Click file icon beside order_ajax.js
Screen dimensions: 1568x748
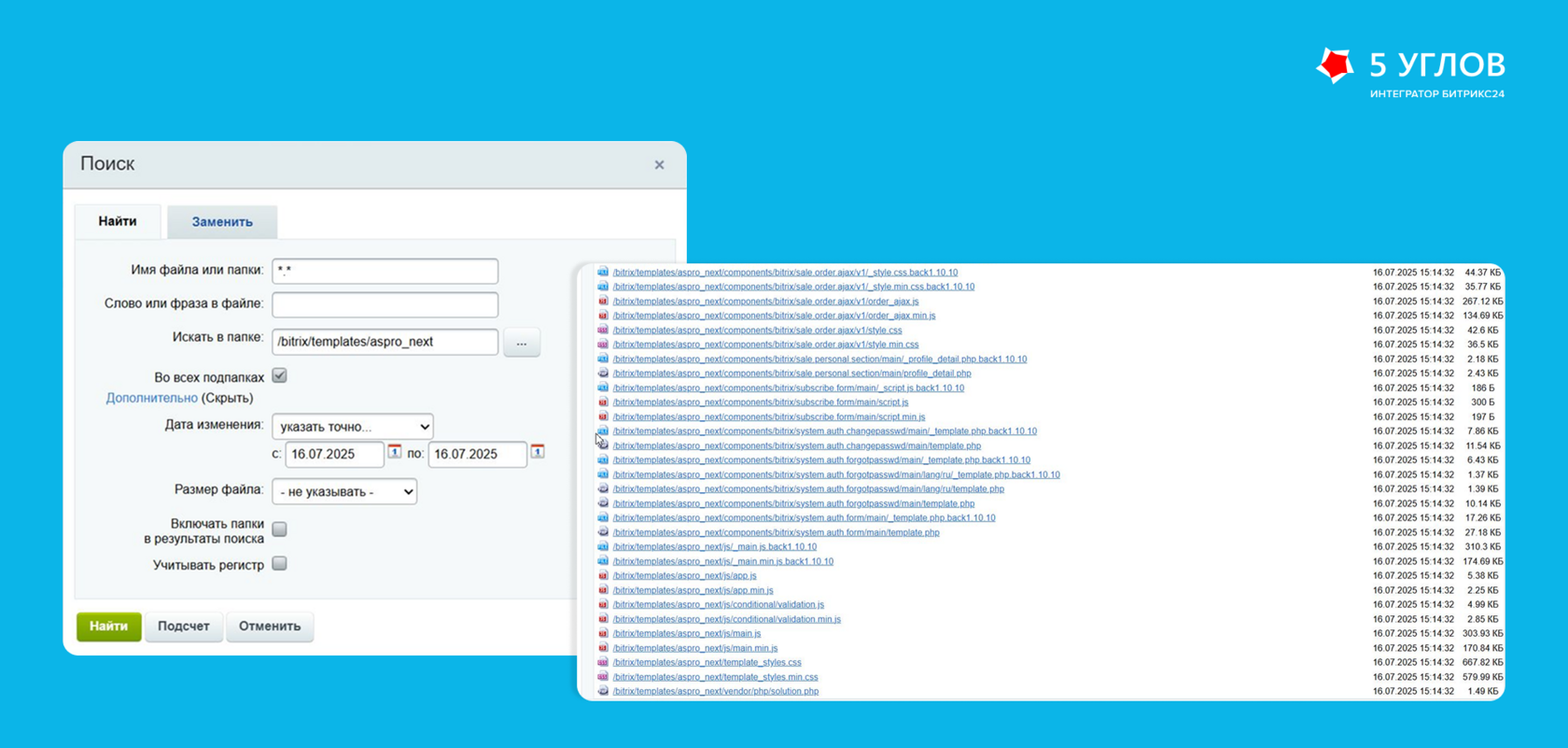click(x=603, y=301)
